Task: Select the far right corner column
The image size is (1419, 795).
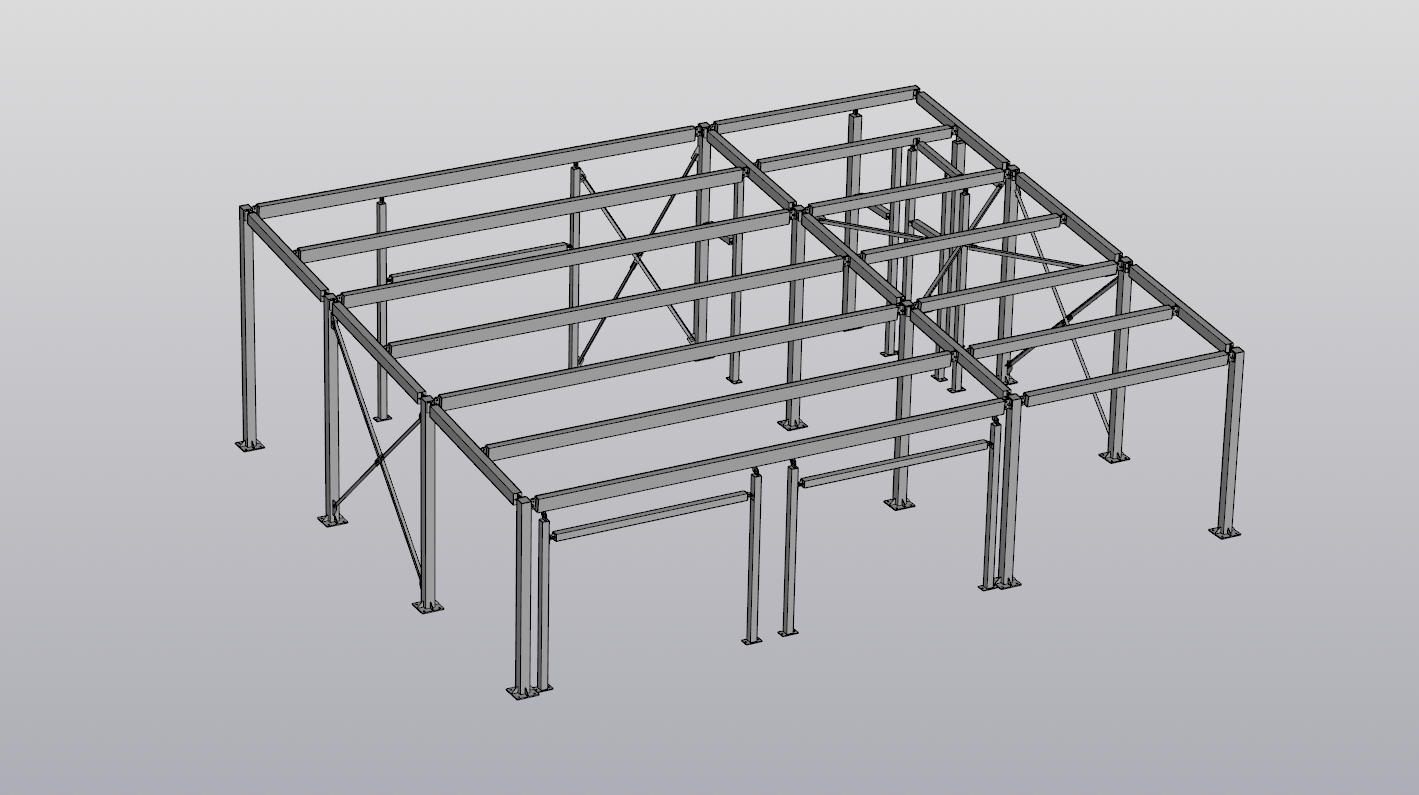Action: pos(1231,440)
